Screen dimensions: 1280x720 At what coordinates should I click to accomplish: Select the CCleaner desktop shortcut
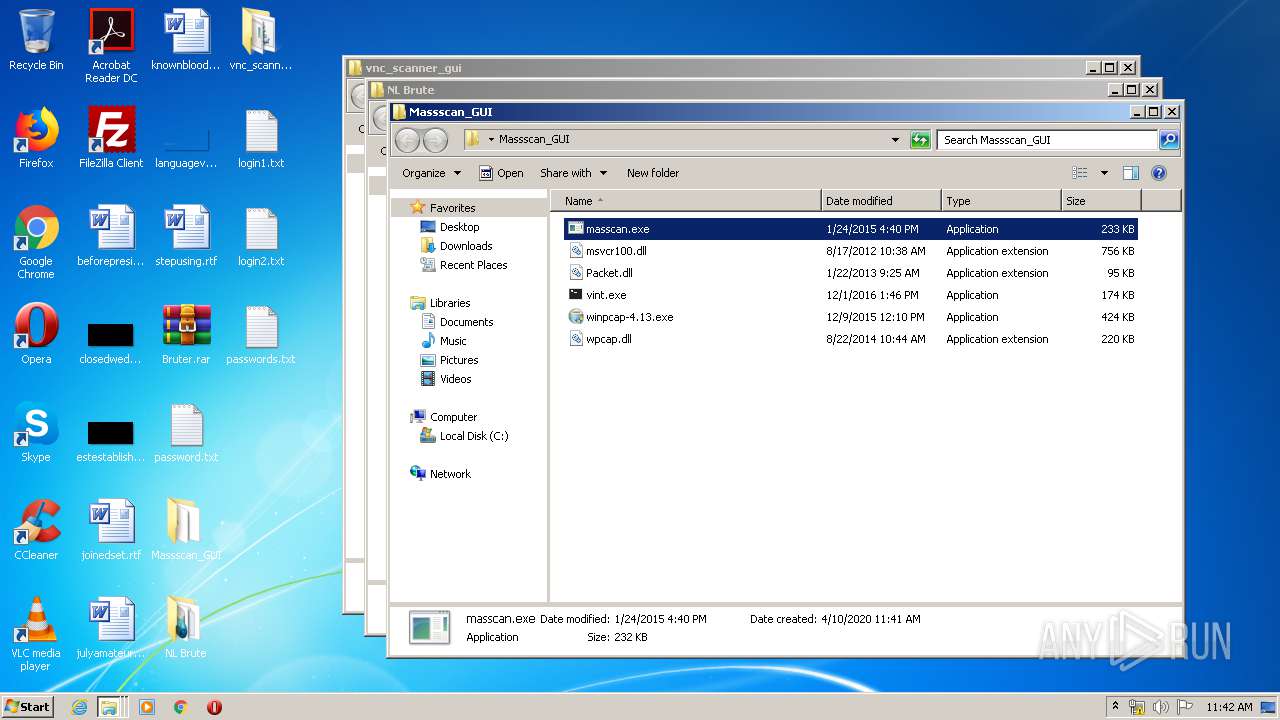coord(36,531)
